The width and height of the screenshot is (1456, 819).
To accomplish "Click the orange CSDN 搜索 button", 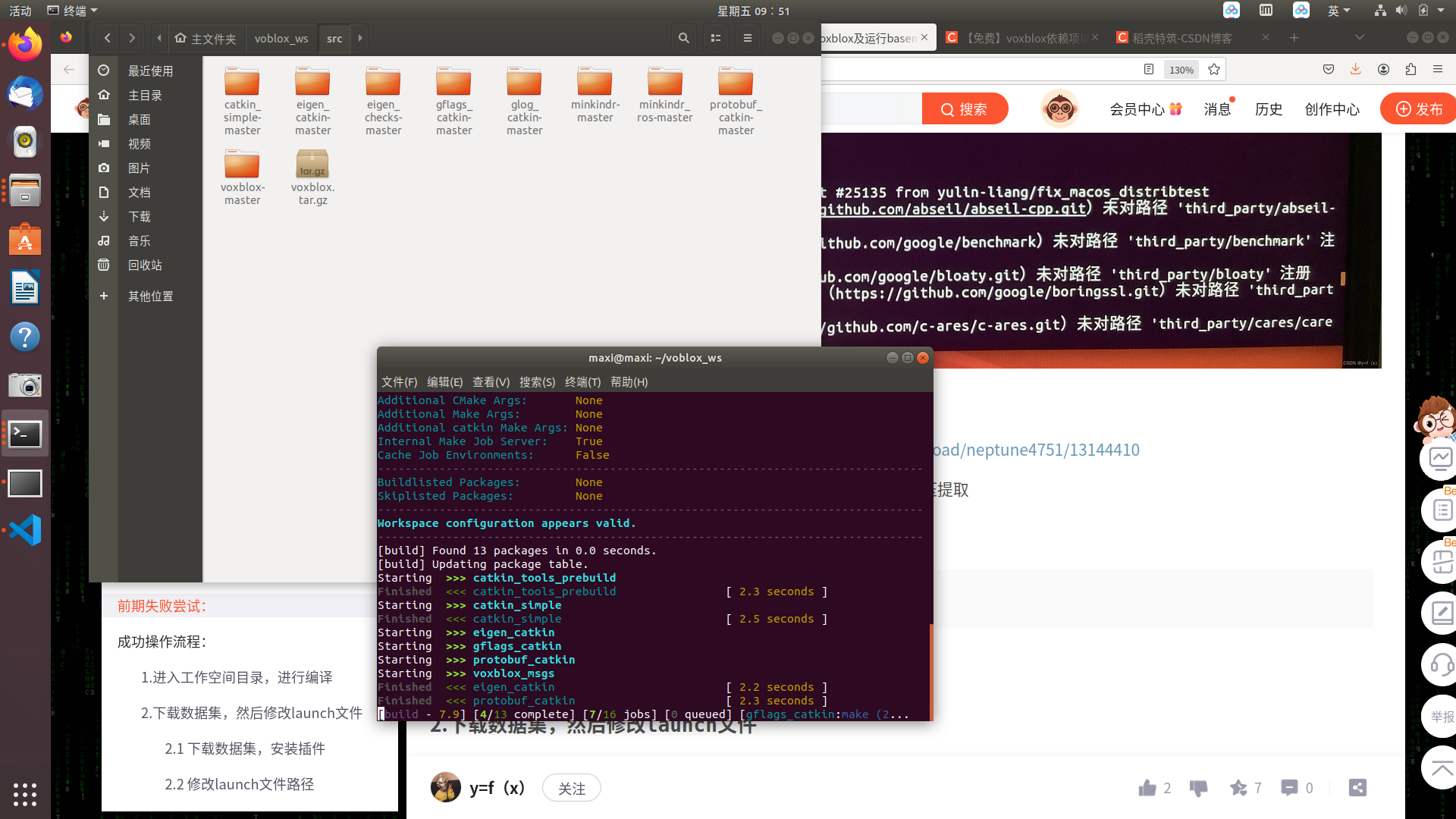I will 965,108.
